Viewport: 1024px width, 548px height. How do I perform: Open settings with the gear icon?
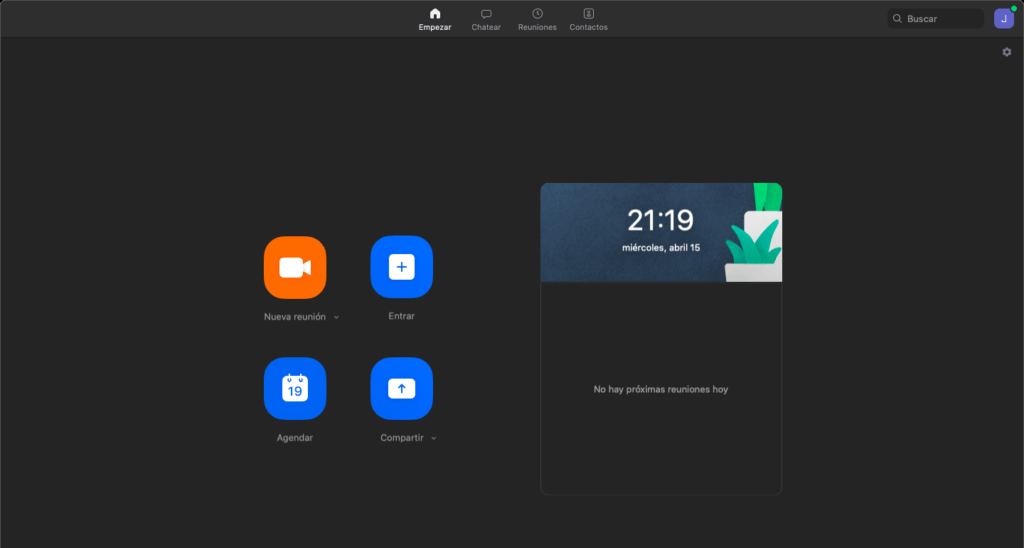1007,52
